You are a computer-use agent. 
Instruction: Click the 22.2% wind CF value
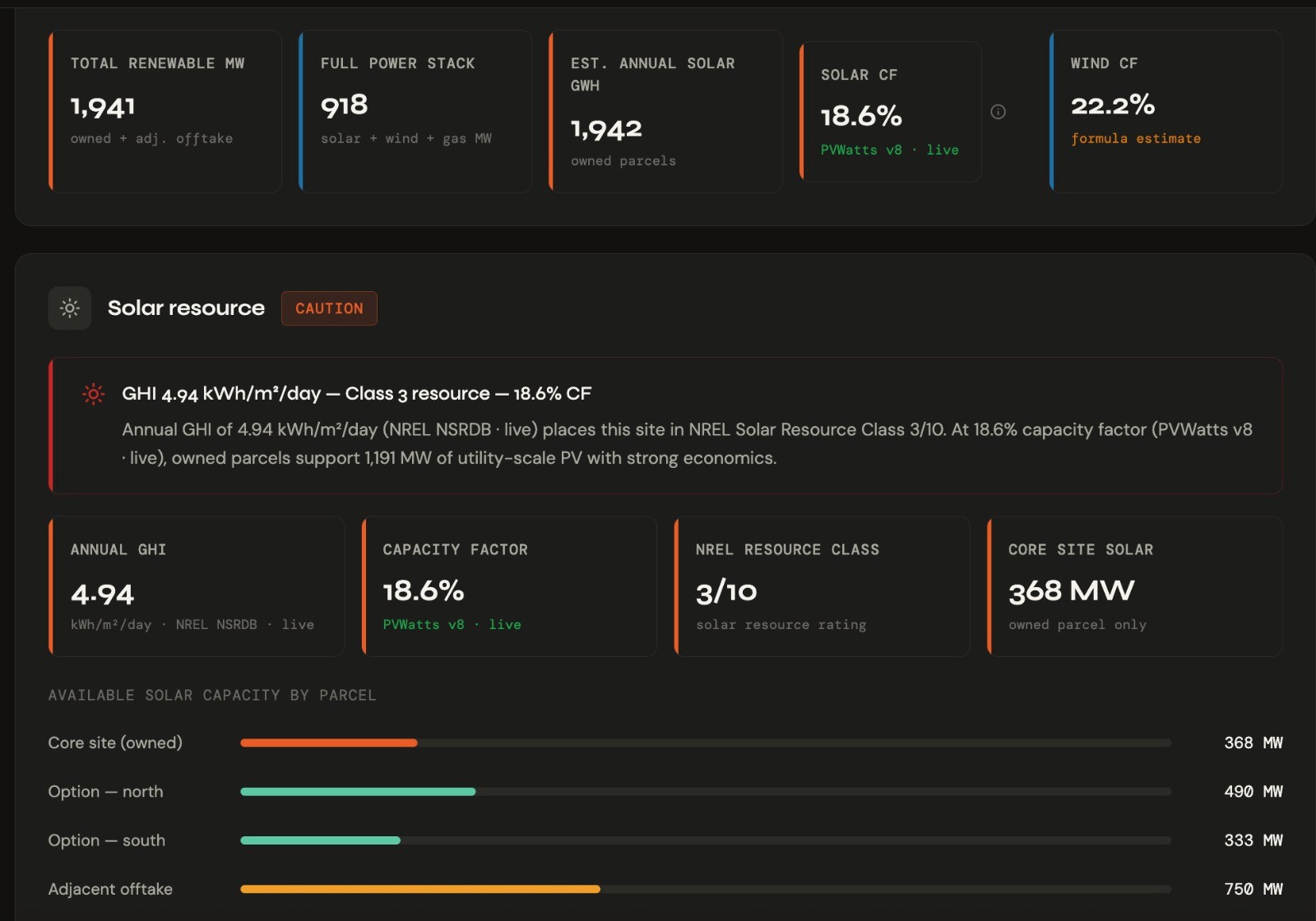[x=1113, y=104]
